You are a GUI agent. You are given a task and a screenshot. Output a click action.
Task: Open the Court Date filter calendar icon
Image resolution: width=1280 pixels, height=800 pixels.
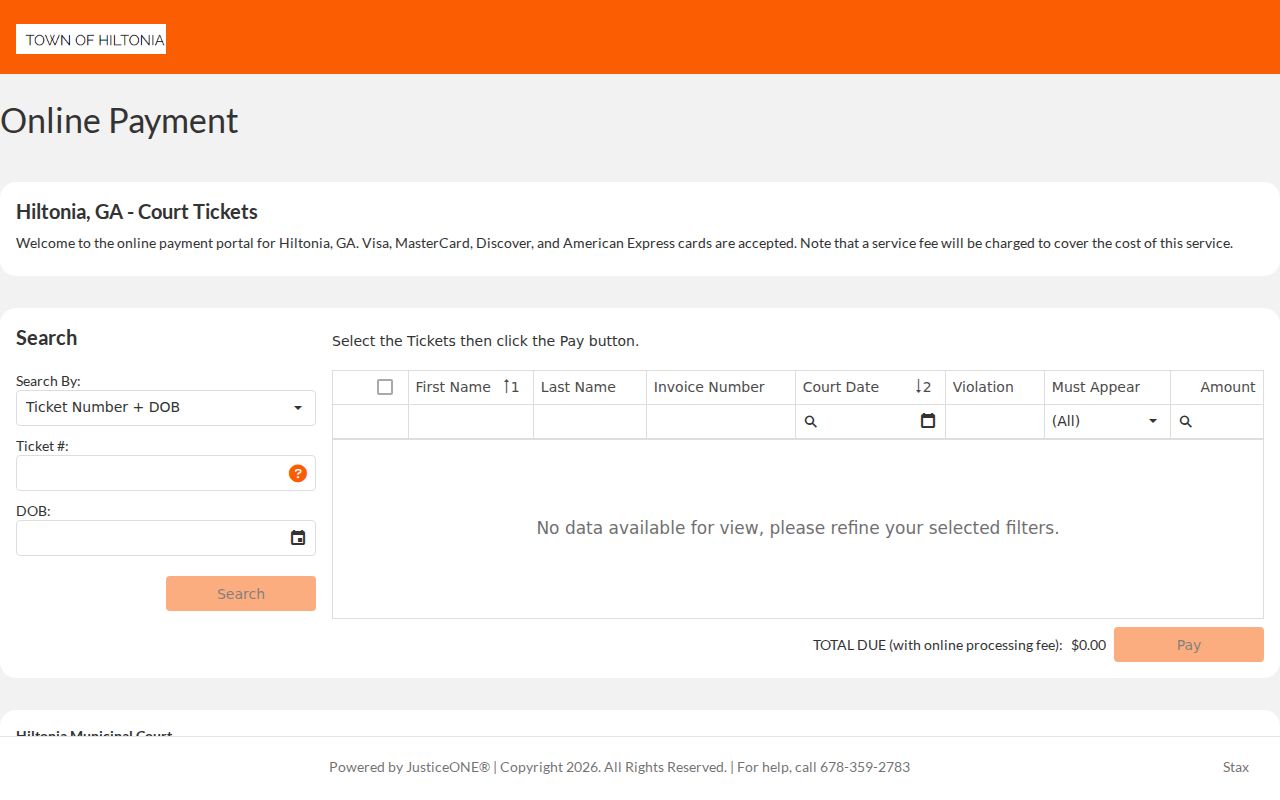928,421
